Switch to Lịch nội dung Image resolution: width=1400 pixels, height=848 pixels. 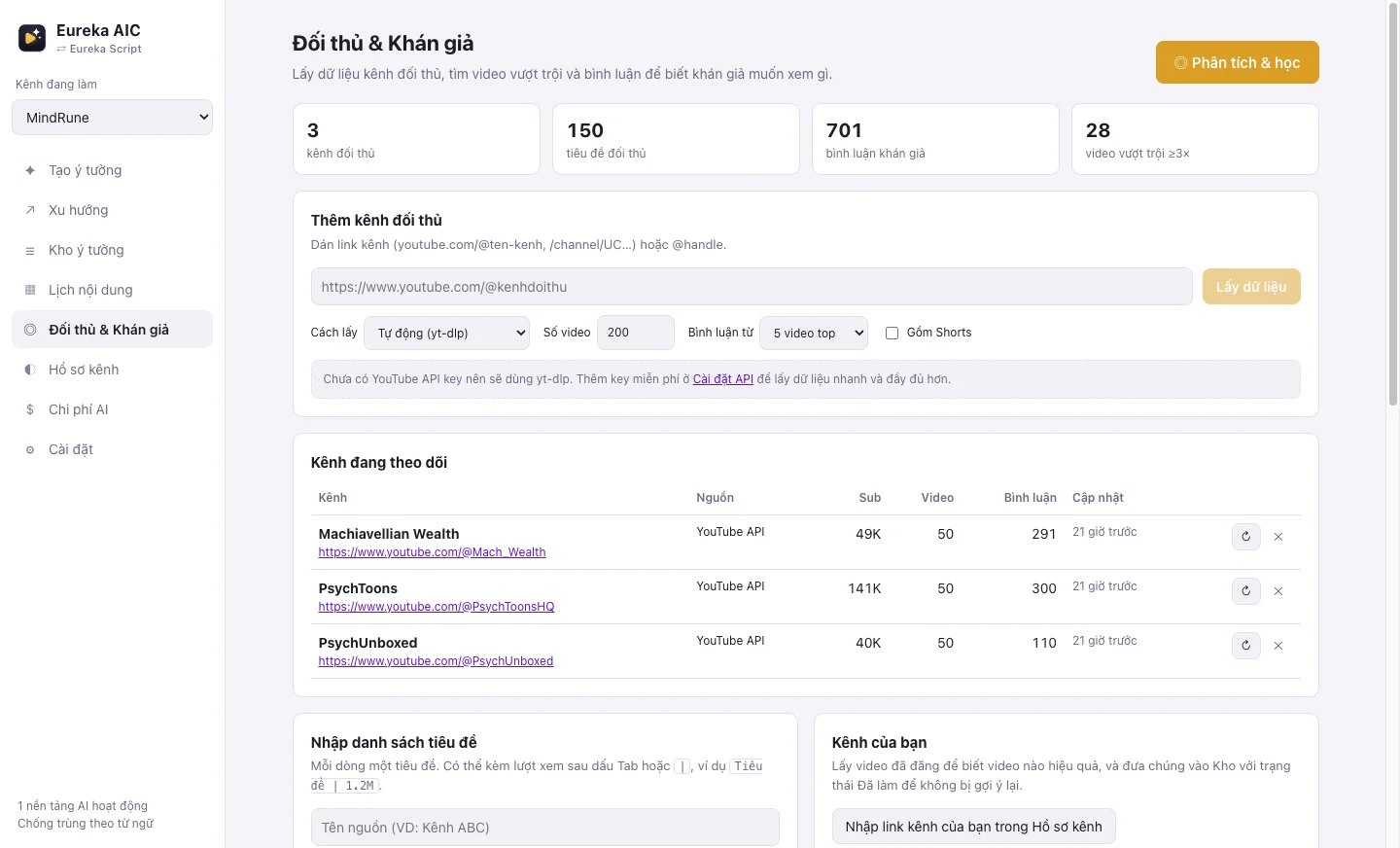112,290
